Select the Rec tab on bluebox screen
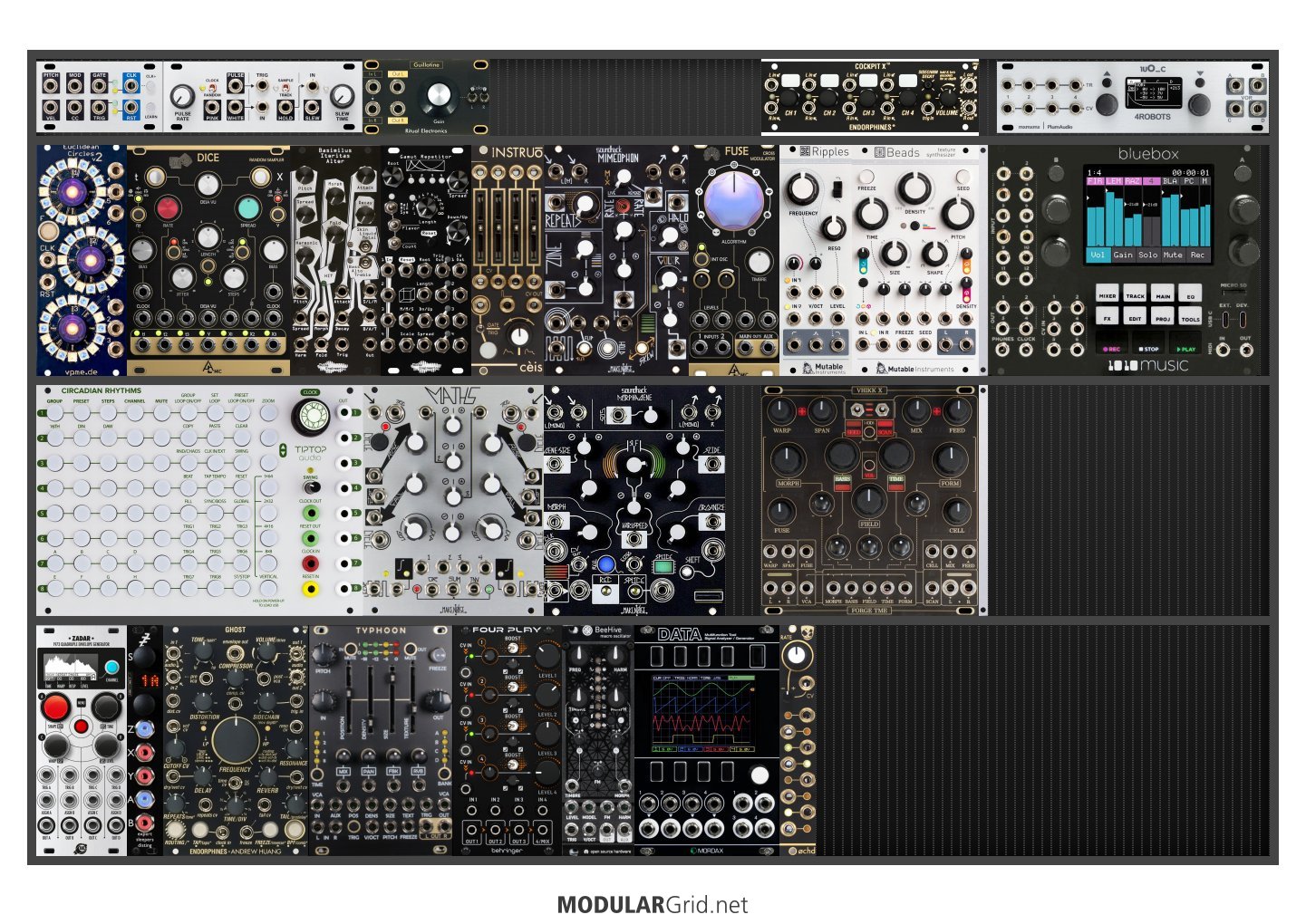Screen dimensions: 1306x924 click(x=1197, y=255)
